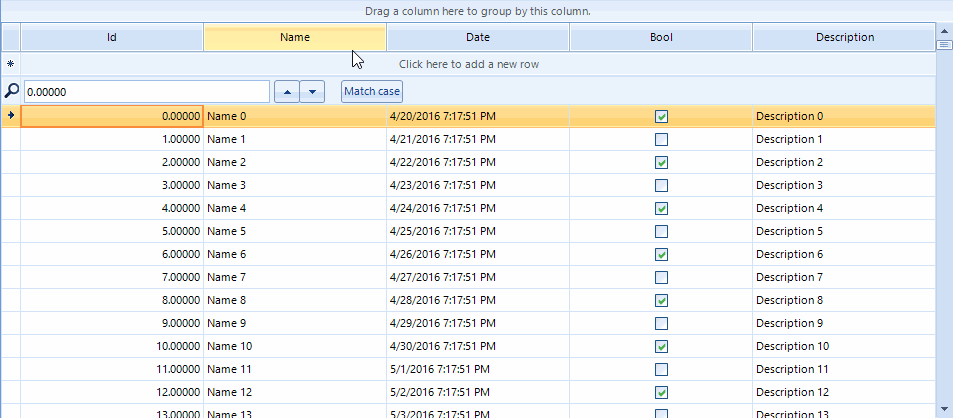
Task: Focus the search text field
Action: point(146,92)
